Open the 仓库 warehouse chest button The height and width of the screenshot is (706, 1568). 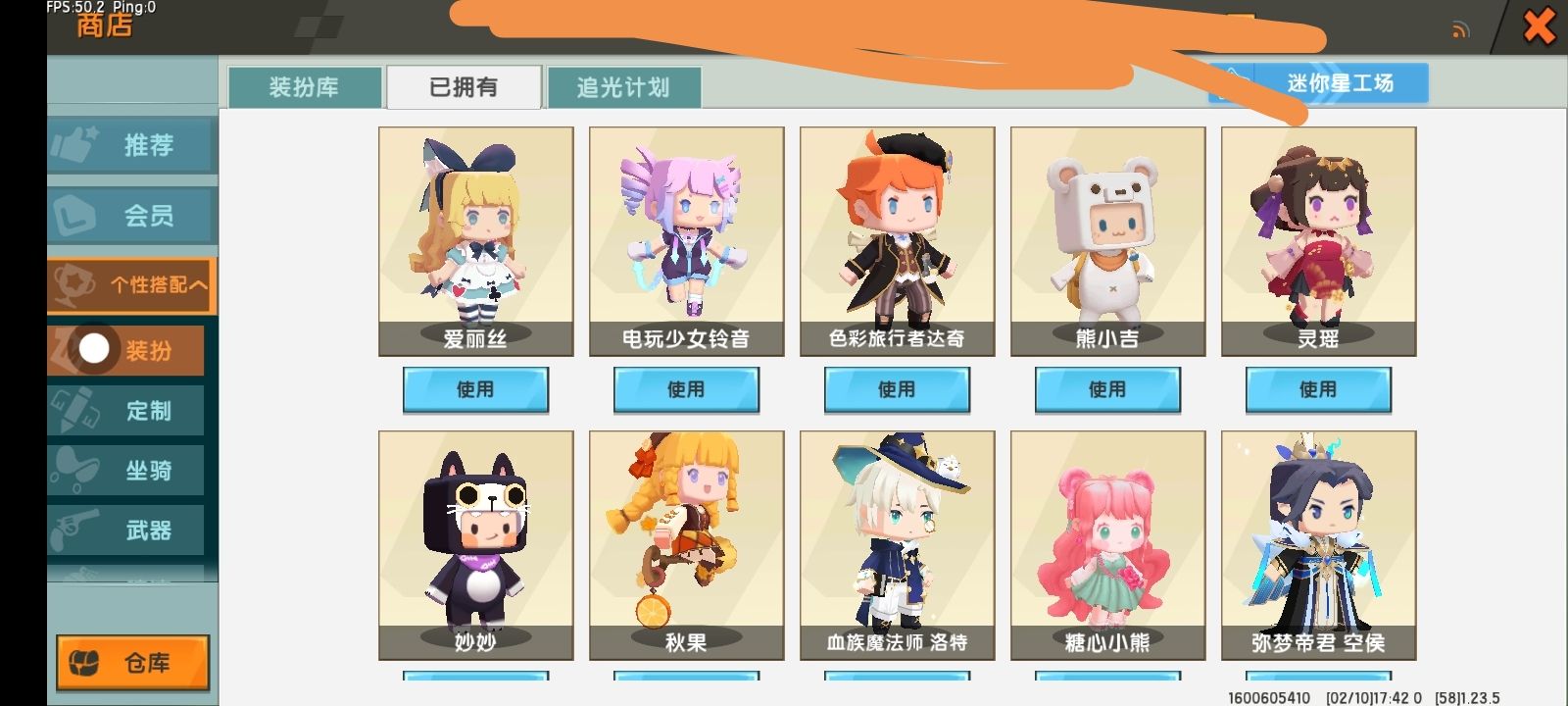[132, 663]
